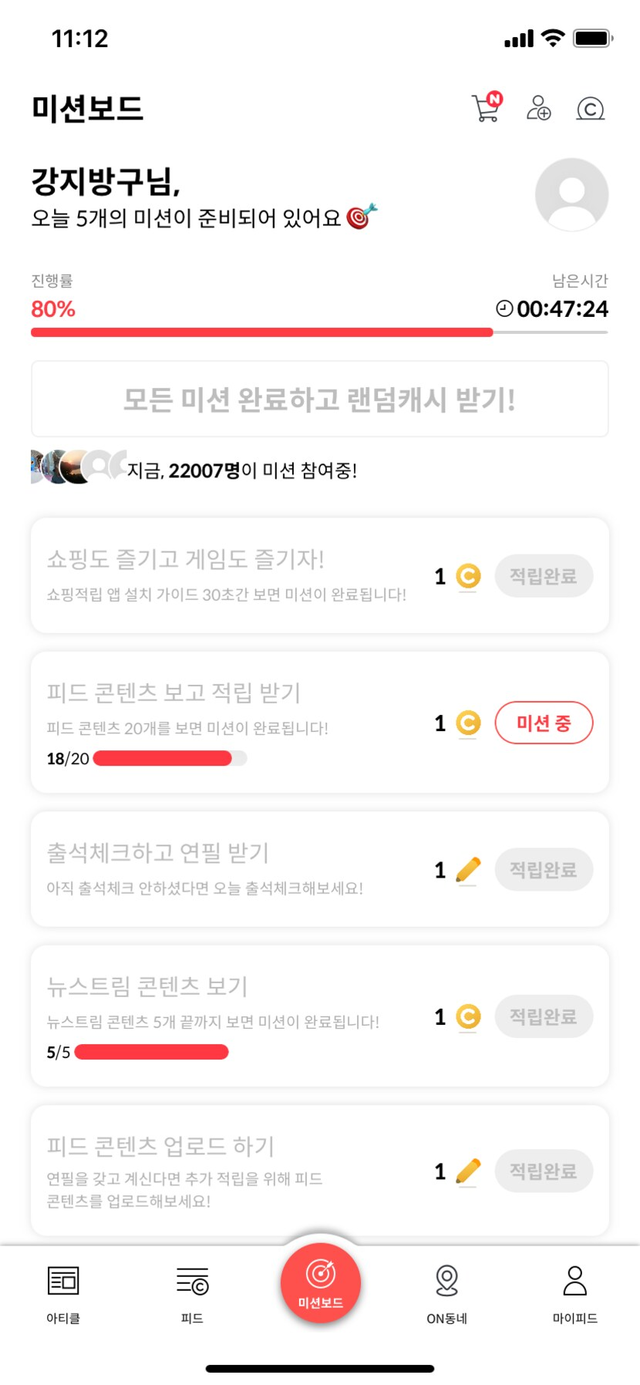Tap 적립완료 on the 출석체크 mission
Screen dimensions: 640x1385
pos(543,870)
